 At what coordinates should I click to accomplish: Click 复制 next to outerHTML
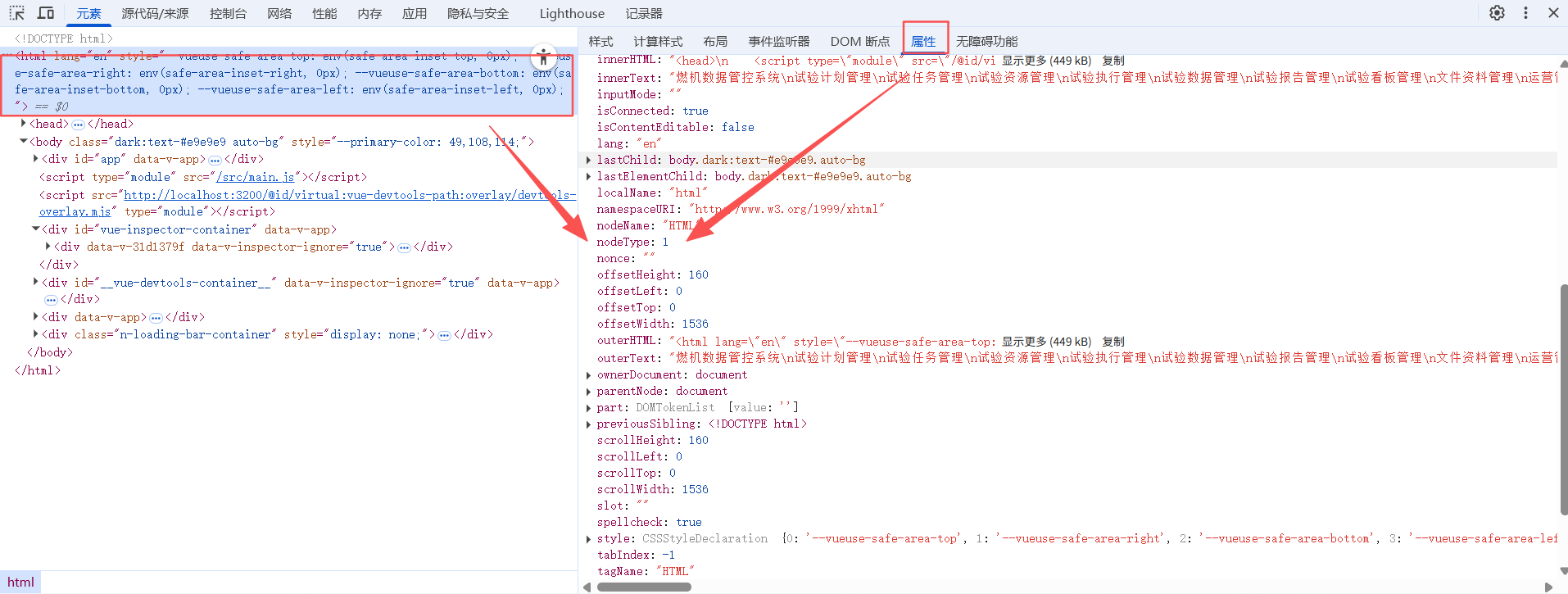[1113, 342]
